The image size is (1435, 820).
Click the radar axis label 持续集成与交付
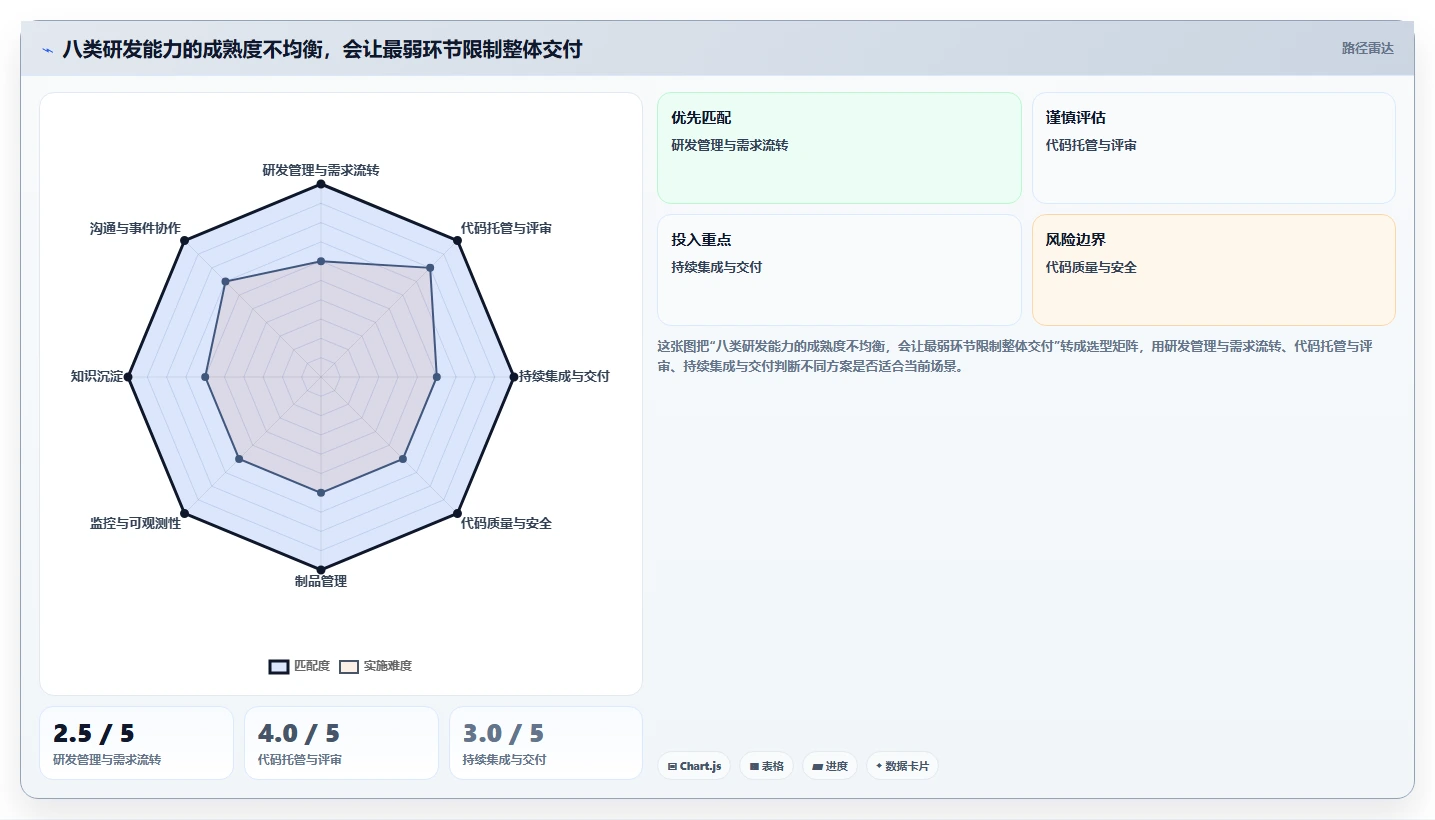[x=564, y=376]
